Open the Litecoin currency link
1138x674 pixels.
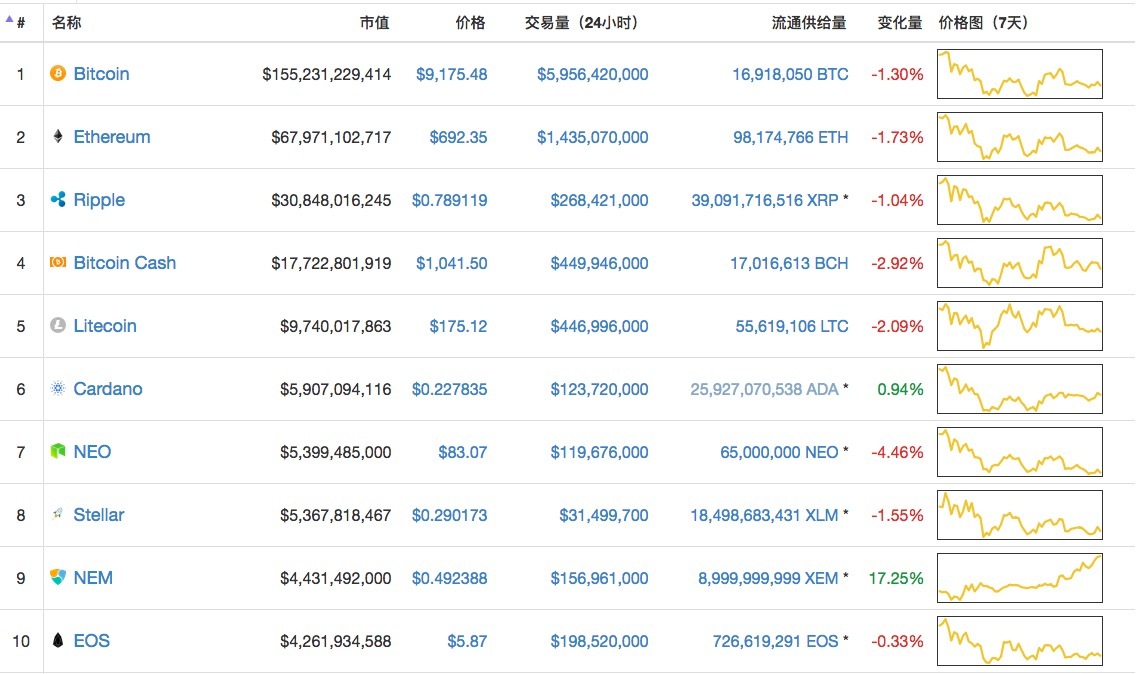pos(105,326)
